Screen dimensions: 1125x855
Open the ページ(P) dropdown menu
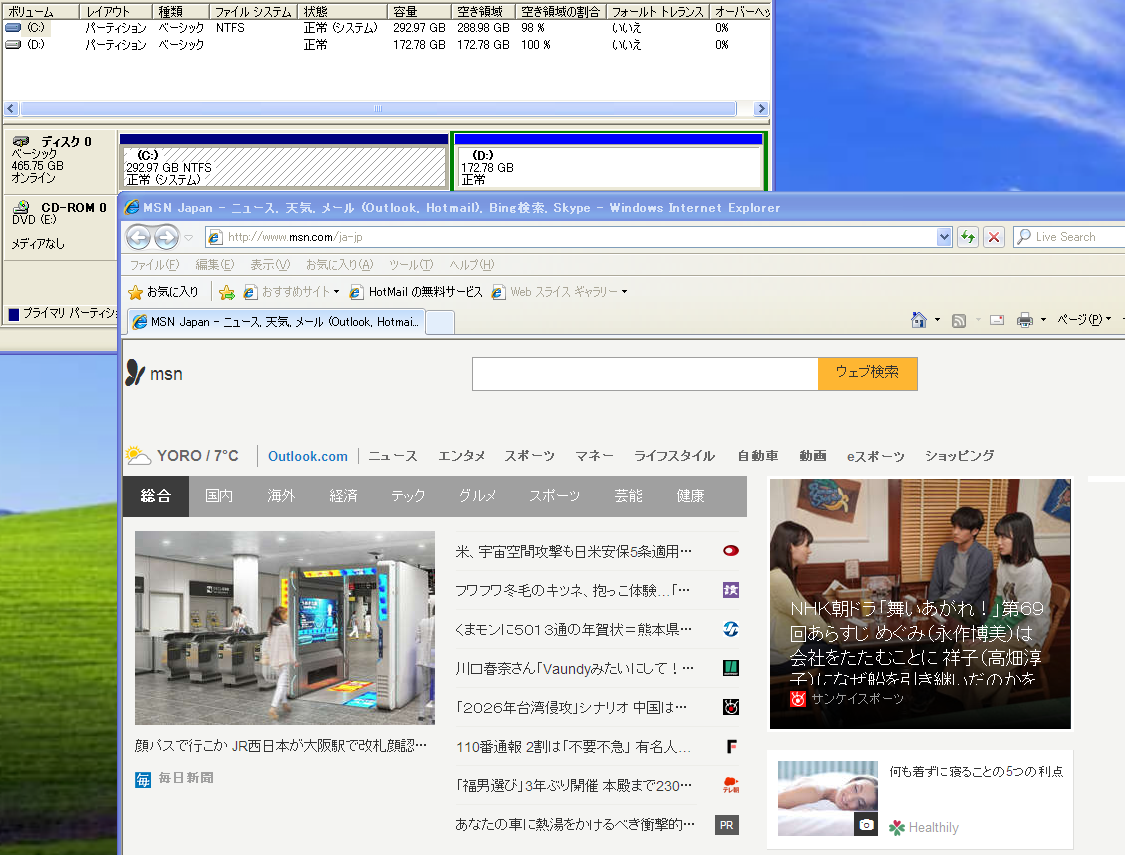[x=1084, y=320]
